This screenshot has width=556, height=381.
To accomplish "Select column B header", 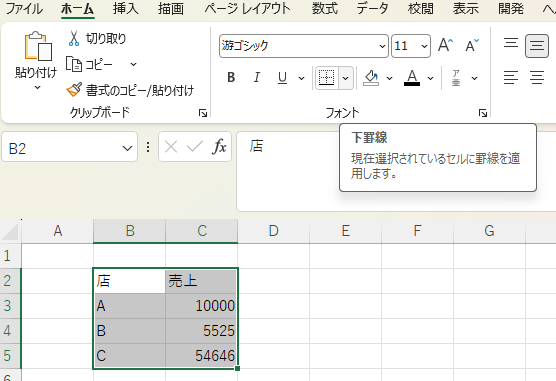I will click(129, 231).
